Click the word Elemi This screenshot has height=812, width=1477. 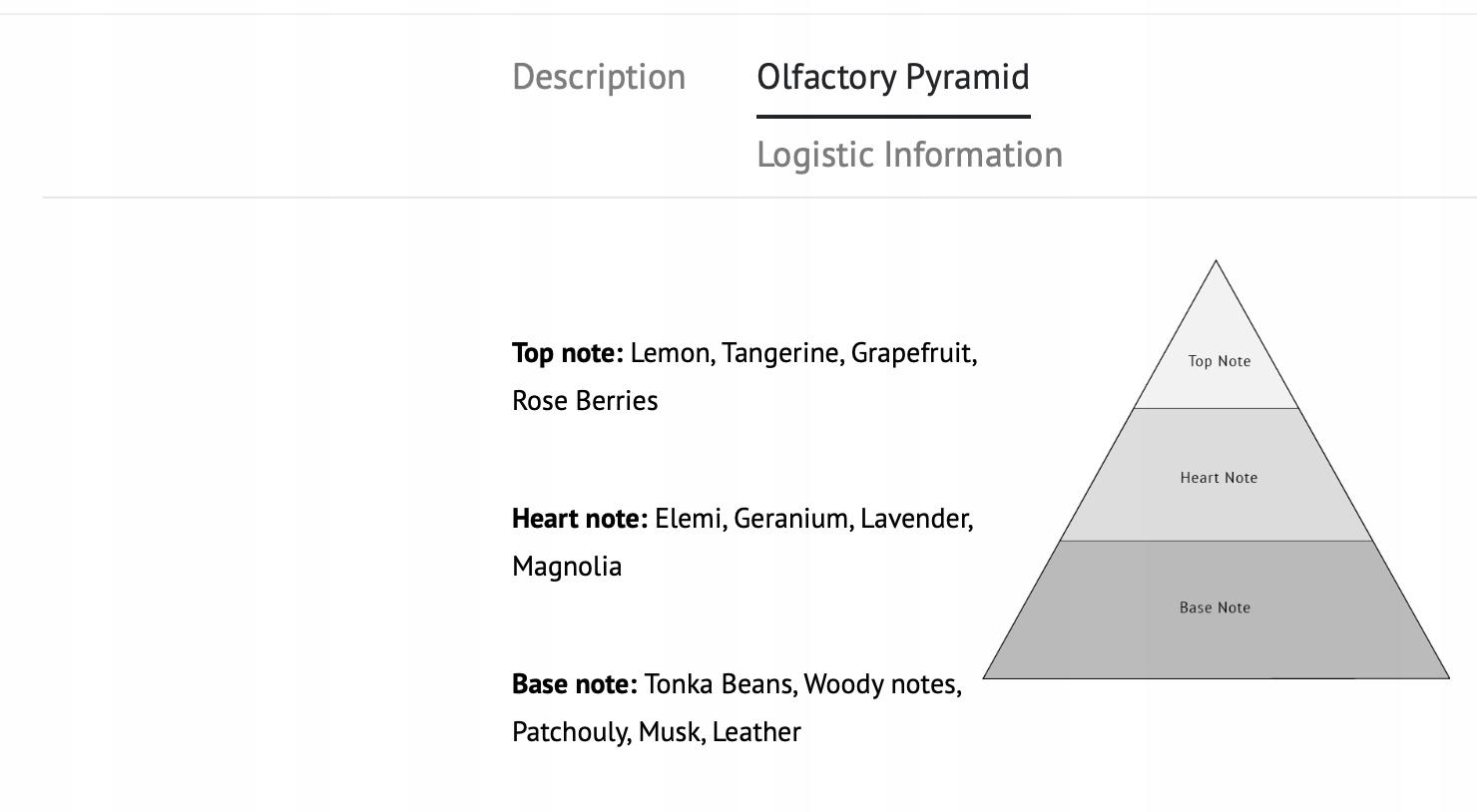(691, 519)
